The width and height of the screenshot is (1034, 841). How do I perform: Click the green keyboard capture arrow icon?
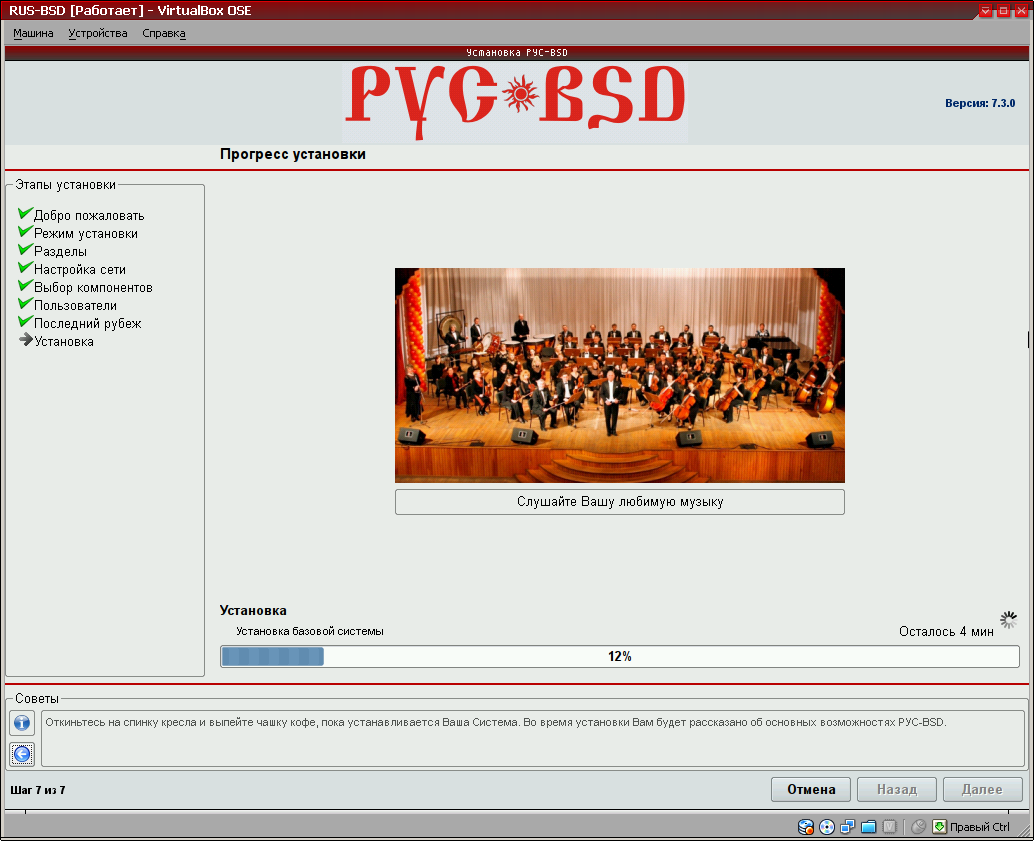coord(939,826)
